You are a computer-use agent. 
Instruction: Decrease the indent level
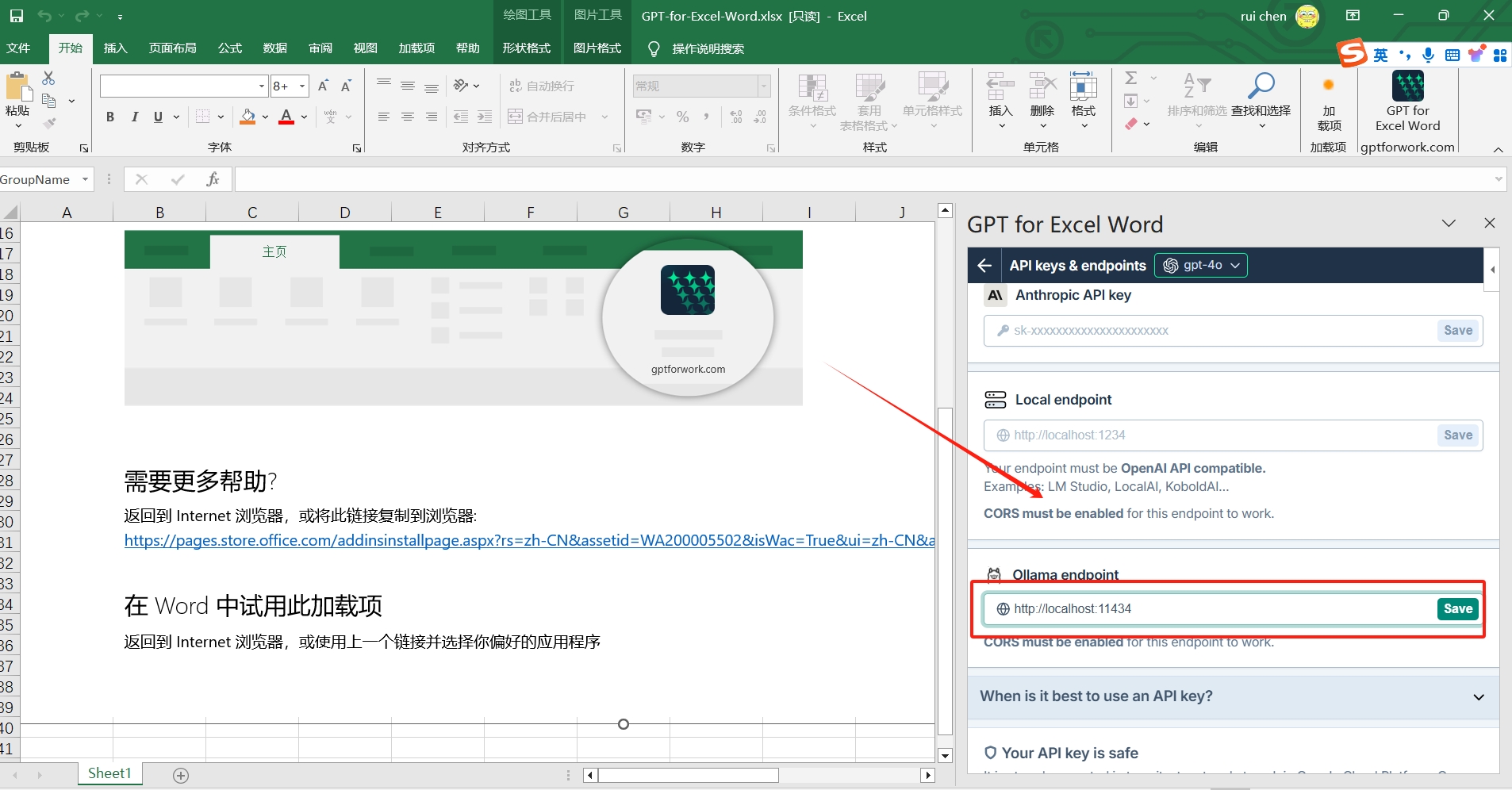pos(461,117)
